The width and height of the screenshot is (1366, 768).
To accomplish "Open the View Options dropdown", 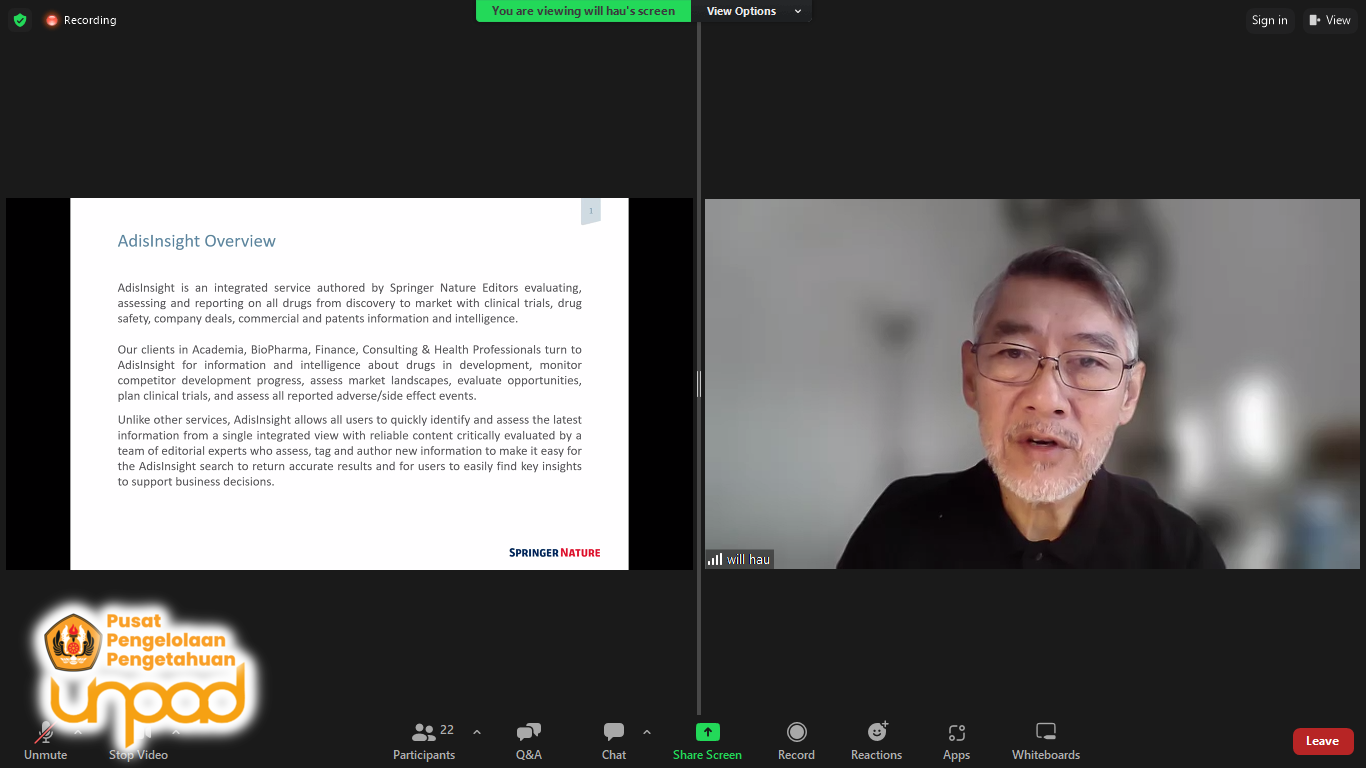I will tap(753, 11).
